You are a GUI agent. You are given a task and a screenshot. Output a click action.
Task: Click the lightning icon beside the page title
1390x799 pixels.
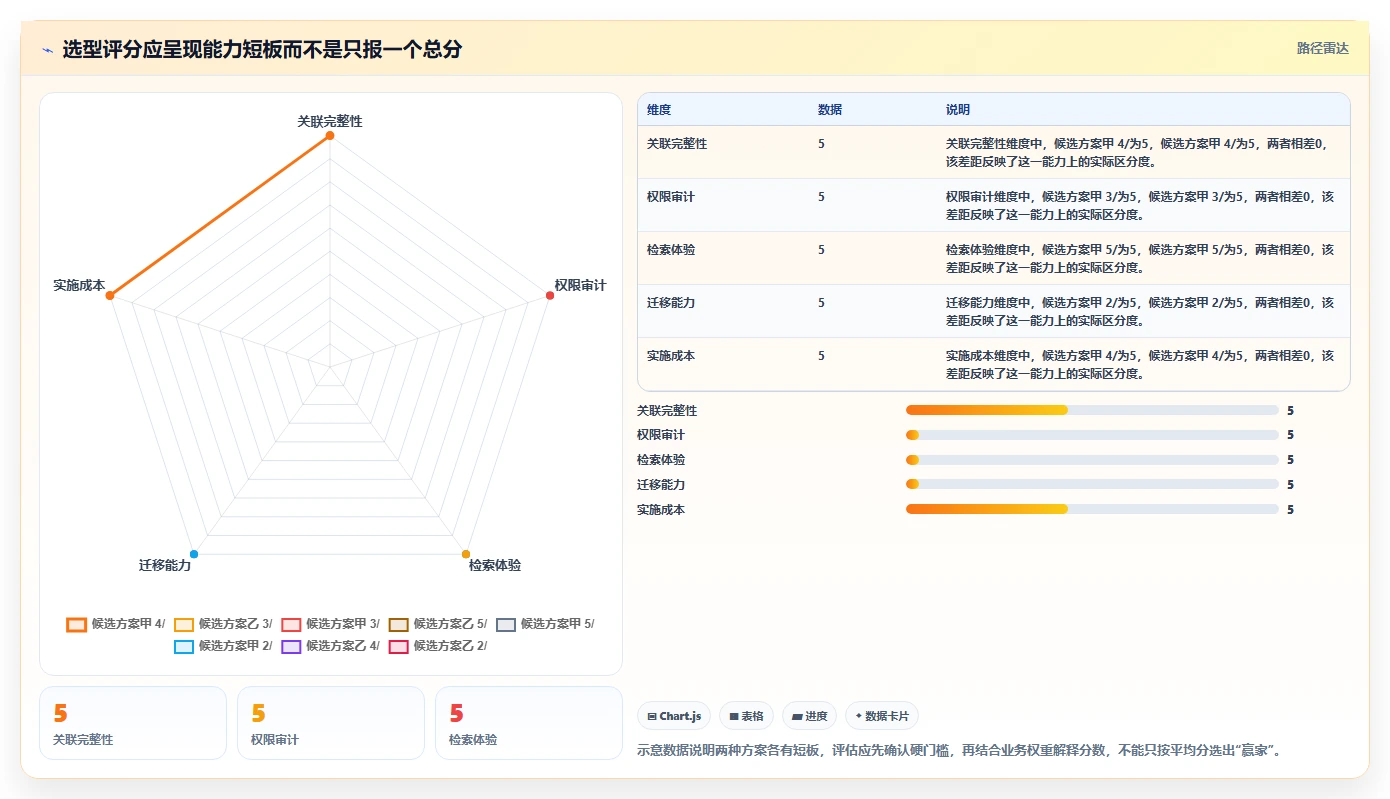47,50
